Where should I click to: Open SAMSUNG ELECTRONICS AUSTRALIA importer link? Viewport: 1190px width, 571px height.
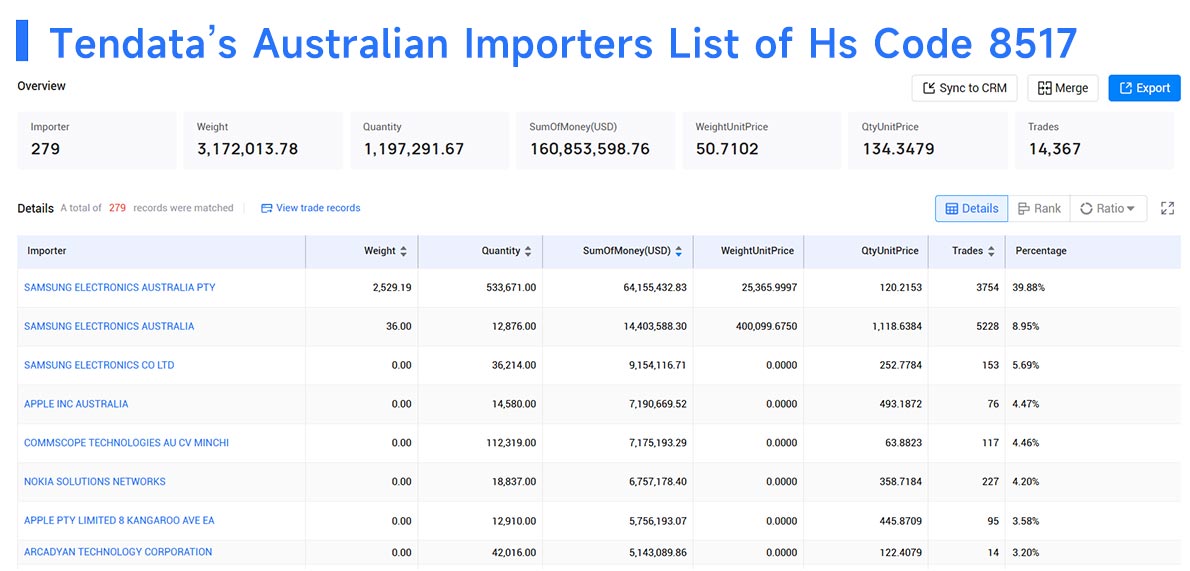(109, 327)
